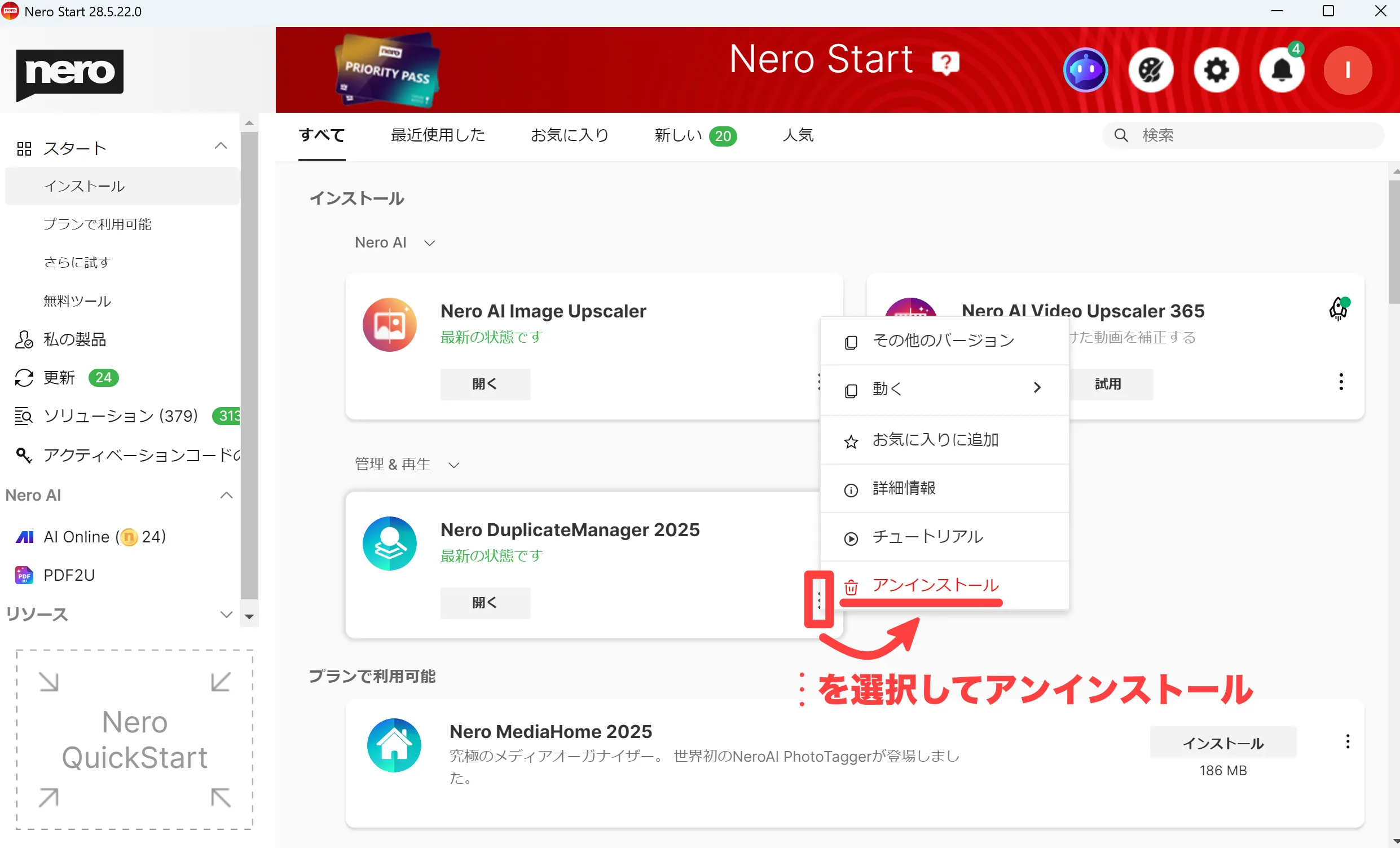Open the theme palette icon
The width and height of the screenshot is (1400, 848).
1151,70
